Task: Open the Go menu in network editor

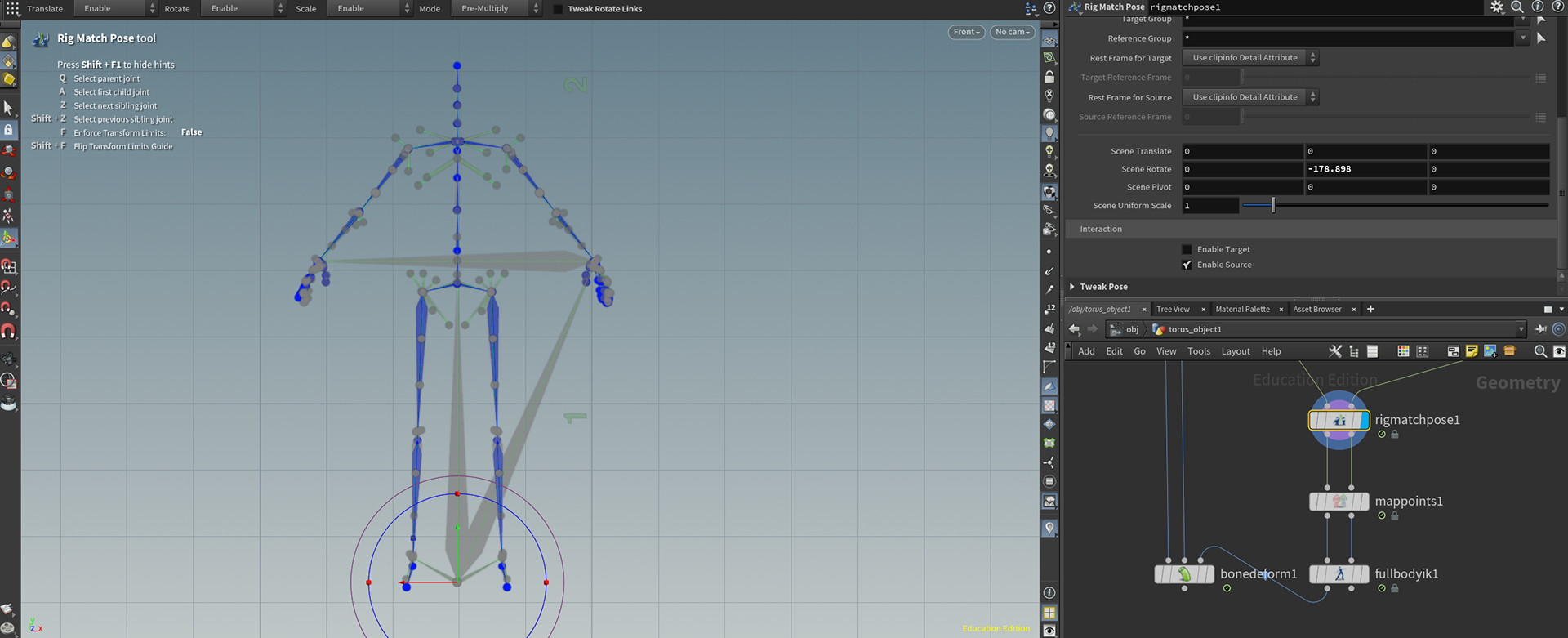Action: [x=1139, y=351]
